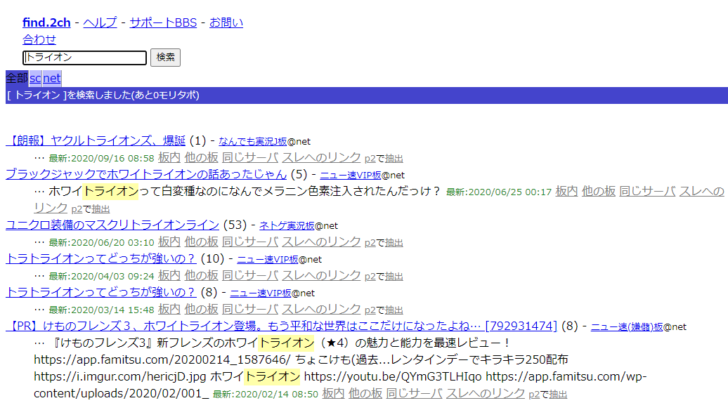Open the なんでも実況J板 board link
Viewport: 728px width, 403px height.
[253, 141]
